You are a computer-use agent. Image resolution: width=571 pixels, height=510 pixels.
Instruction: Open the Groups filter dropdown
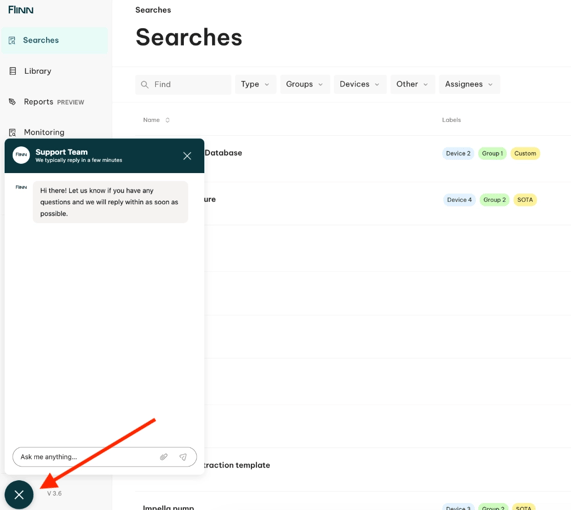tap(305, 84)
